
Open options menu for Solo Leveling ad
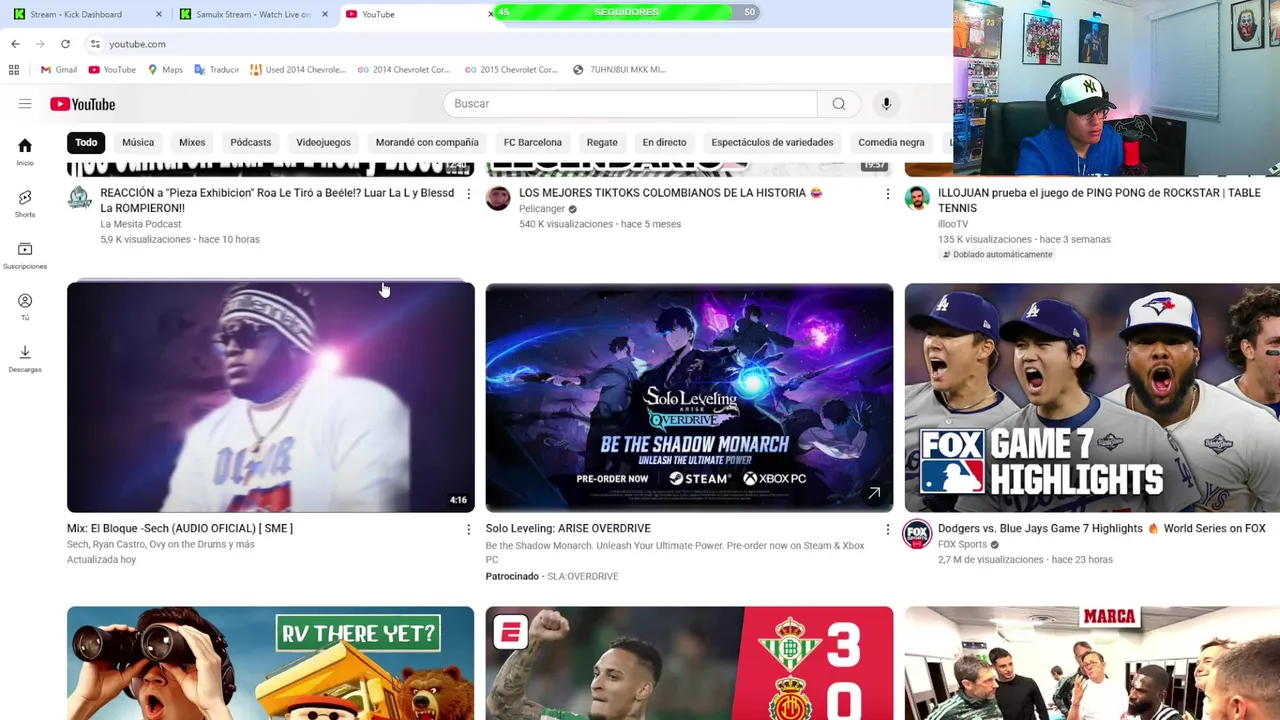887,529
